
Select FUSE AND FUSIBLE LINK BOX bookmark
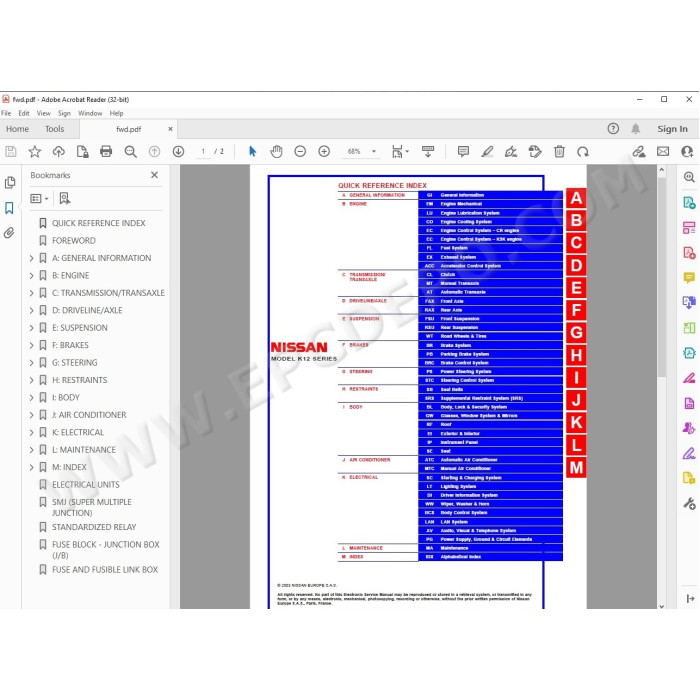pos(105,570)
